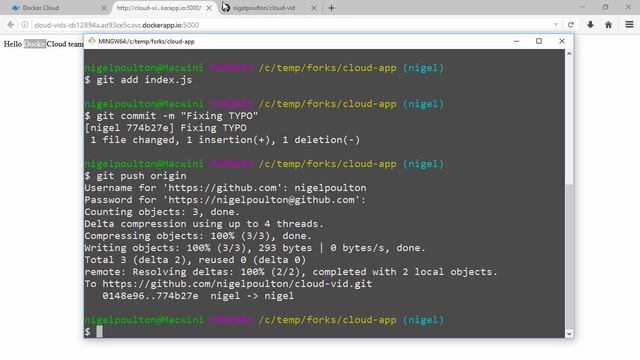This screenshot has width=640, height=360.
Task: Click the terminal vertical scrollbar thumb
Action: 569,256
